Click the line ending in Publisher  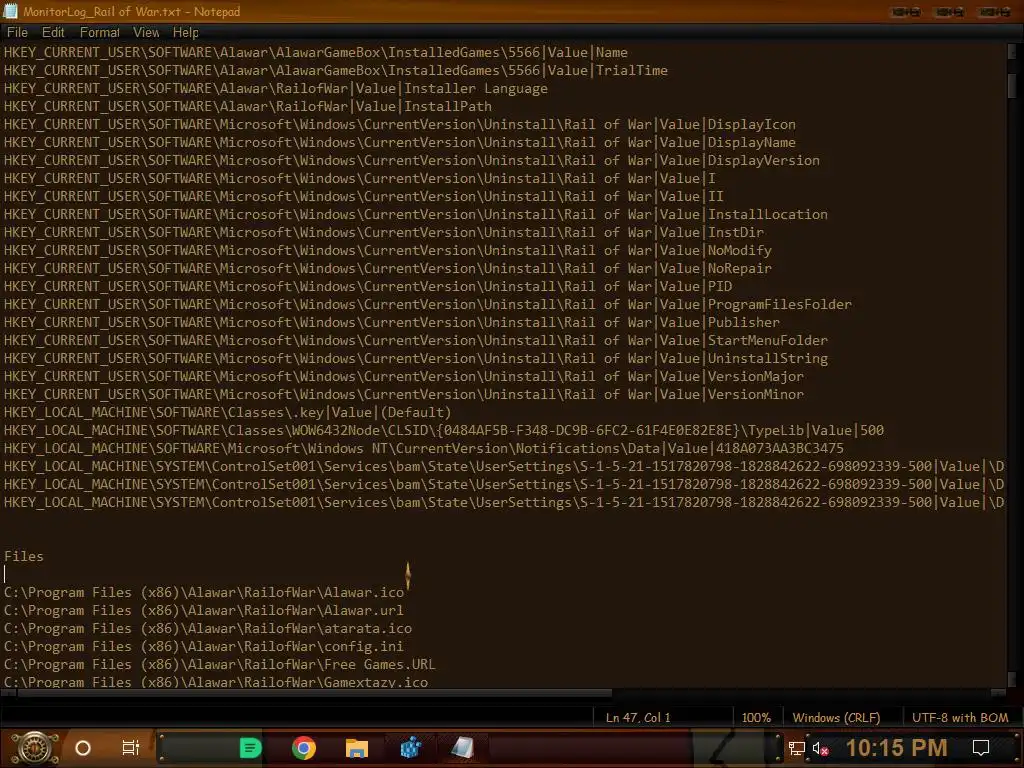click(392, 322)
